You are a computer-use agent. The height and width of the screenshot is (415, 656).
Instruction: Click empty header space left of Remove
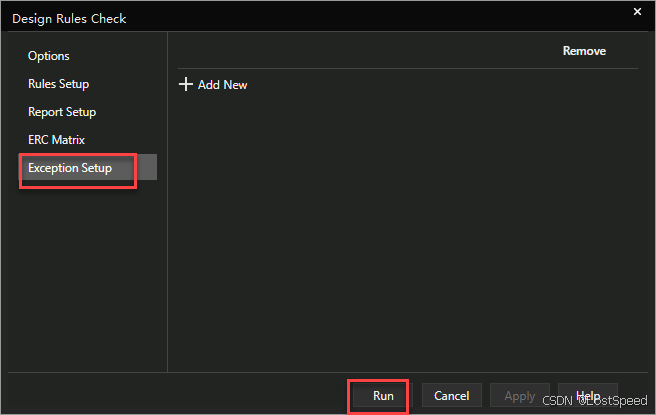click(x=360, y=50)
